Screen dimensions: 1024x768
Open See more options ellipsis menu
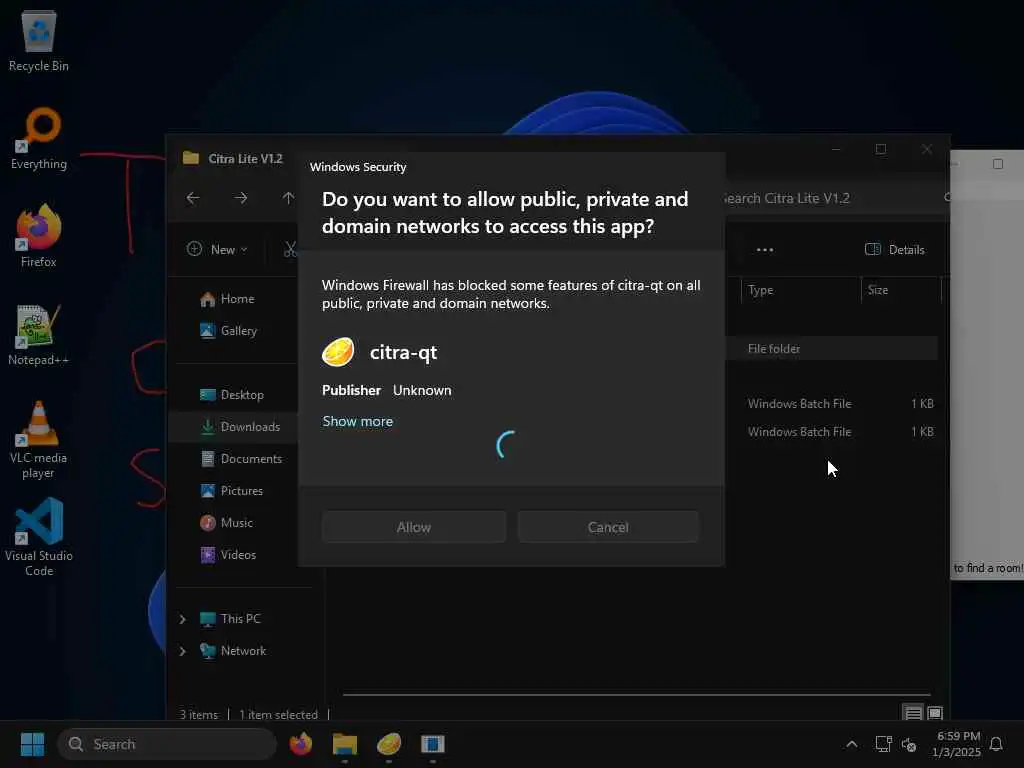[x=765, y=249]
